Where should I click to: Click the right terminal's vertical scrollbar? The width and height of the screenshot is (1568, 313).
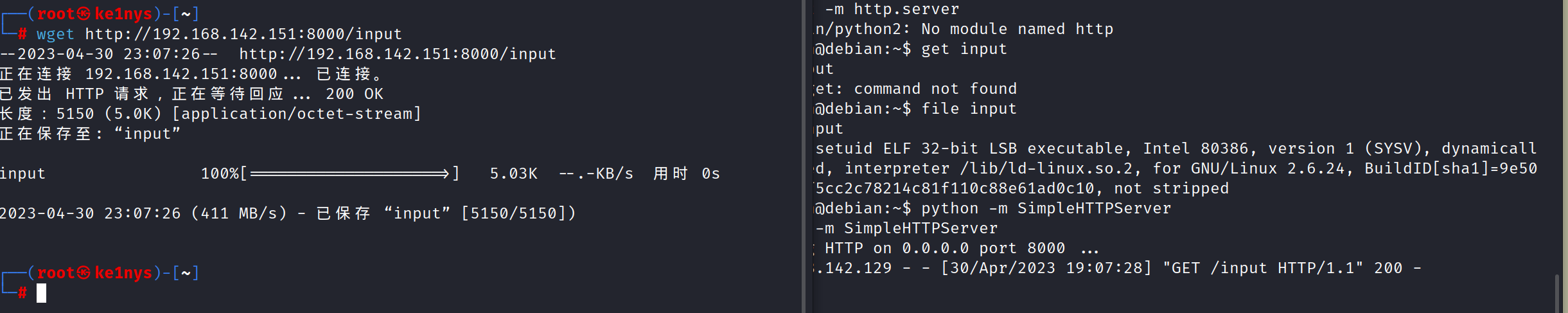pyautogui.click(x=1557, y=292)
